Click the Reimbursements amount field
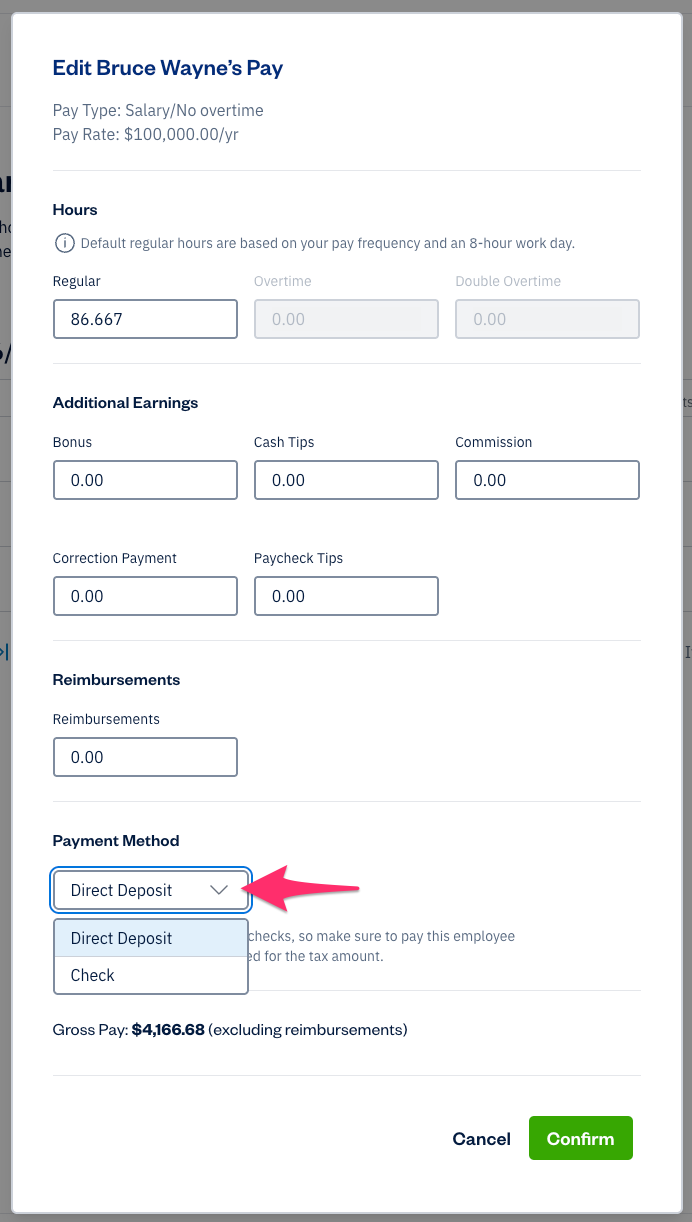Image resolution: width=692 pixels, height=1222 pixels. tap(145, 757)
